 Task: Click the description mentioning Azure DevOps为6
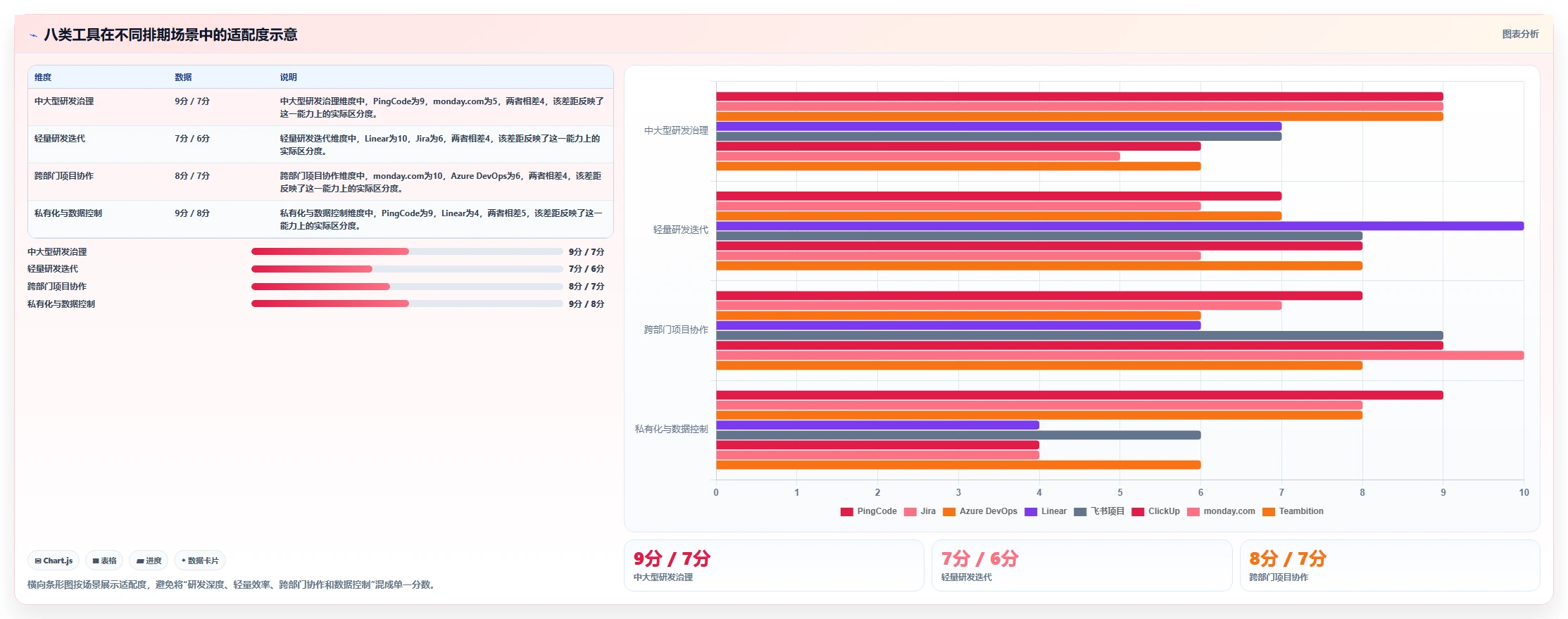(441, 182)
